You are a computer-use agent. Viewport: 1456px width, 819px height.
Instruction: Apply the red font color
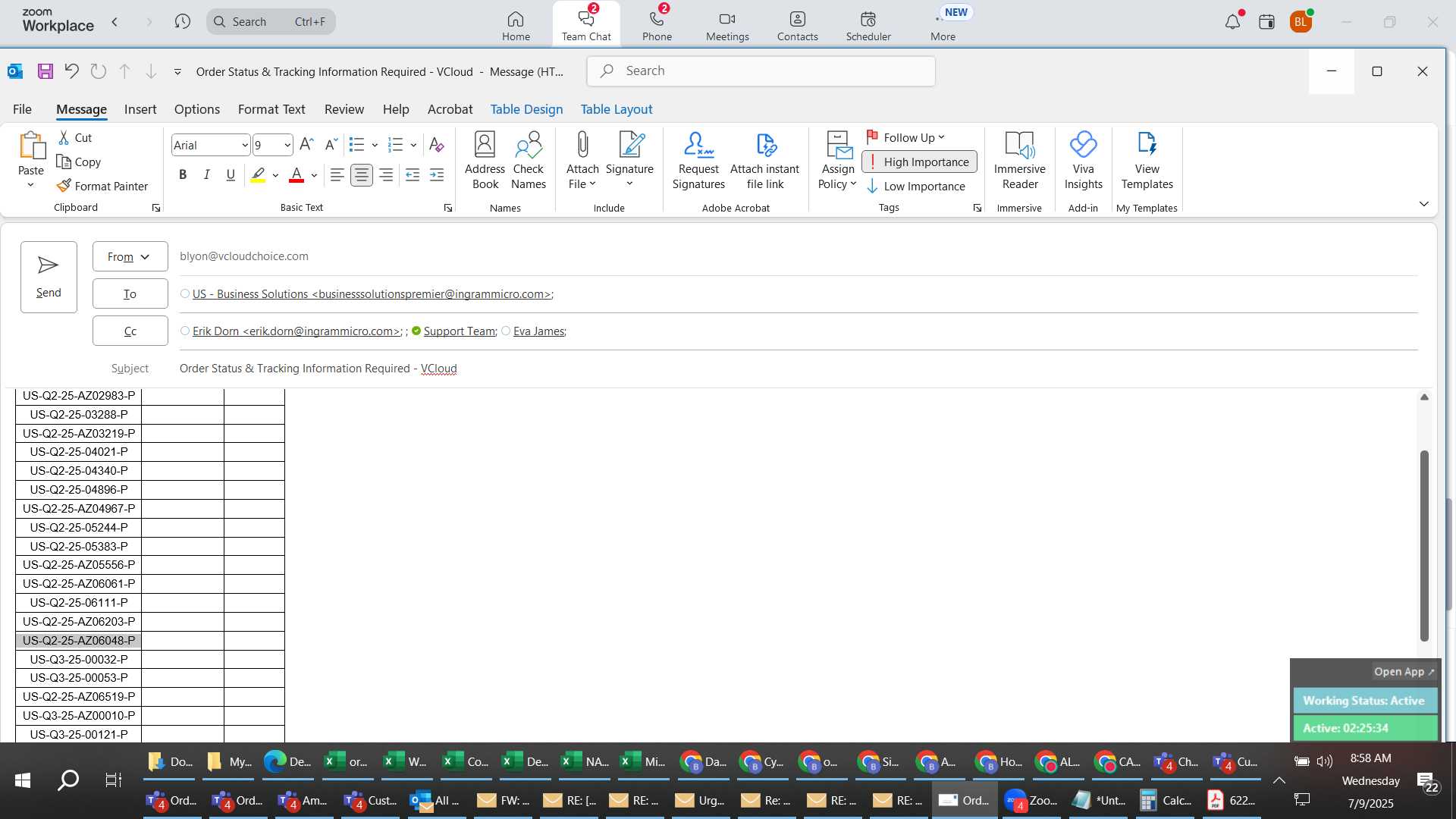pos(297,175)
